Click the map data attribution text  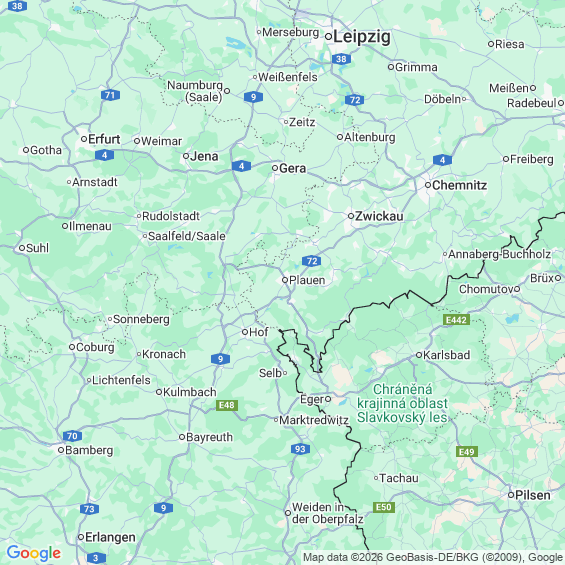pyautogui.click(x=433, y=557)
